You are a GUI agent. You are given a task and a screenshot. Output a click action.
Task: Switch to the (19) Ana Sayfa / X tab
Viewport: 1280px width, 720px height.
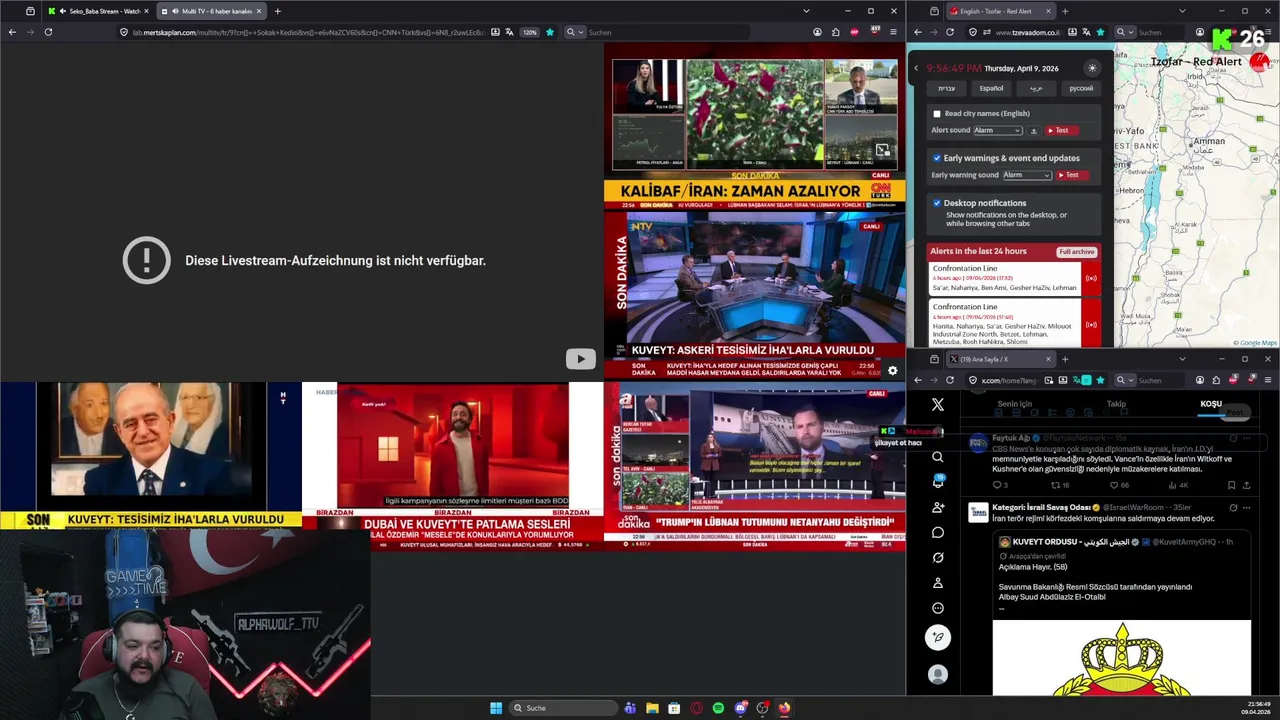click(1000, 359)
